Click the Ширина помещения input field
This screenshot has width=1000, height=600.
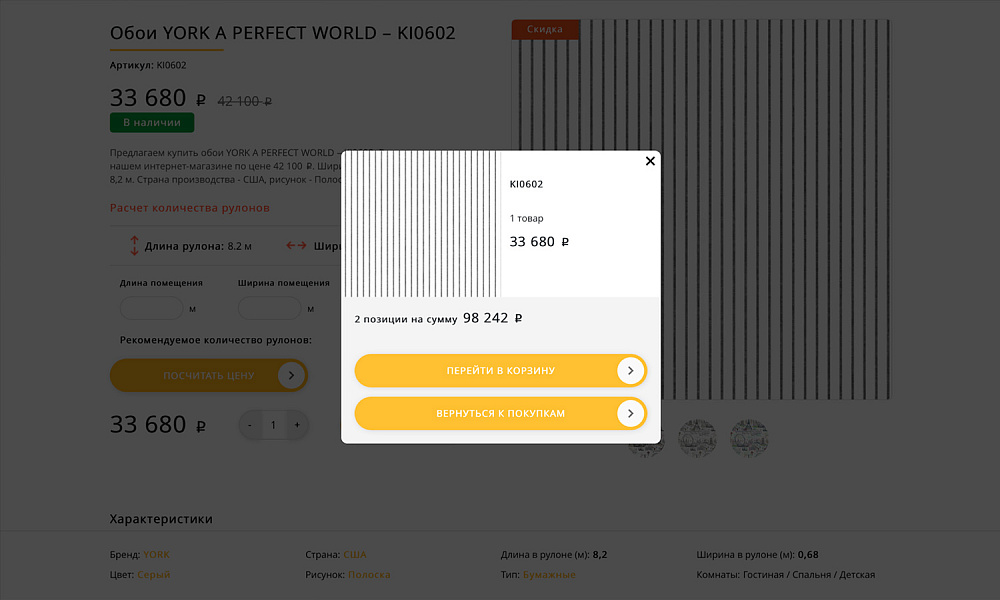pos(269,308)
